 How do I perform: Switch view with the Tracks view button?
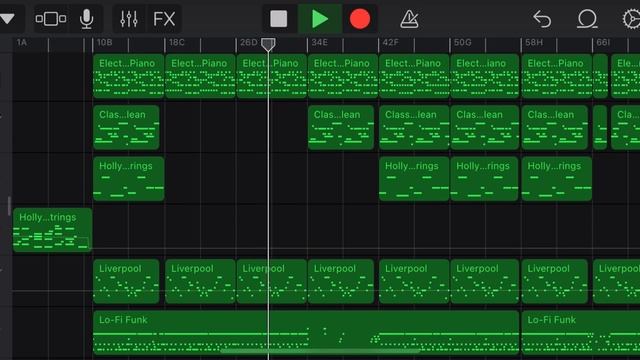click(51, 19)
